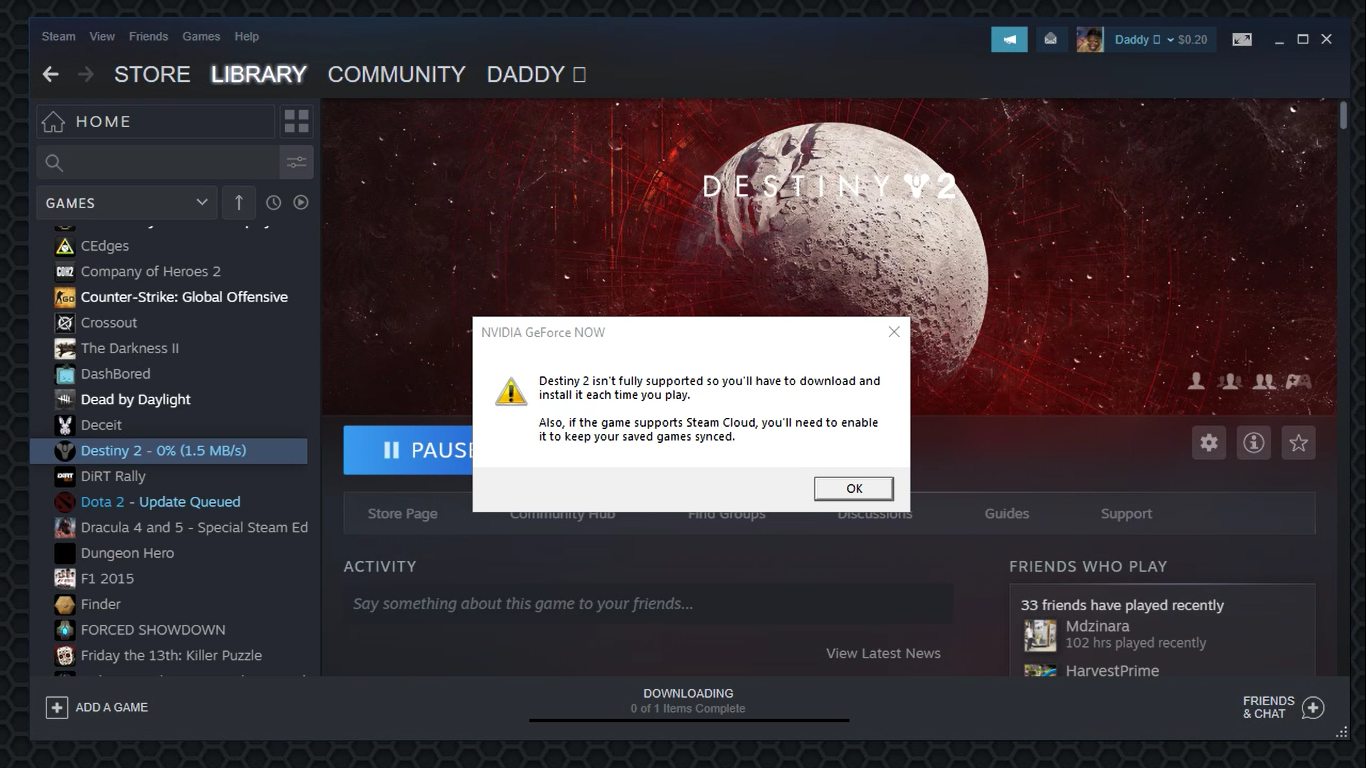Show Destiny 2 info icon
This screenshot has height=768, width=1366.
pos(1254,443)
